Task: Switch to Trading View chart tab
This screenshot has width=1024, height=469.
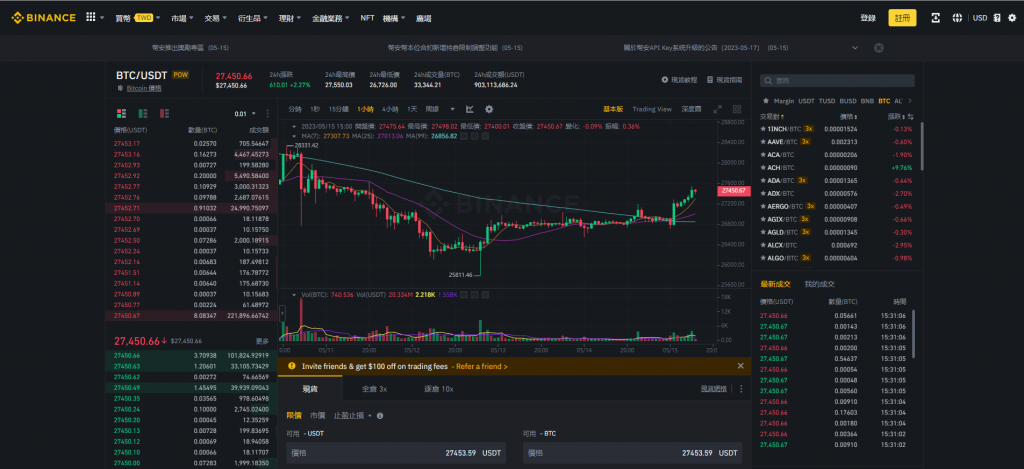Action: point(652,109)
